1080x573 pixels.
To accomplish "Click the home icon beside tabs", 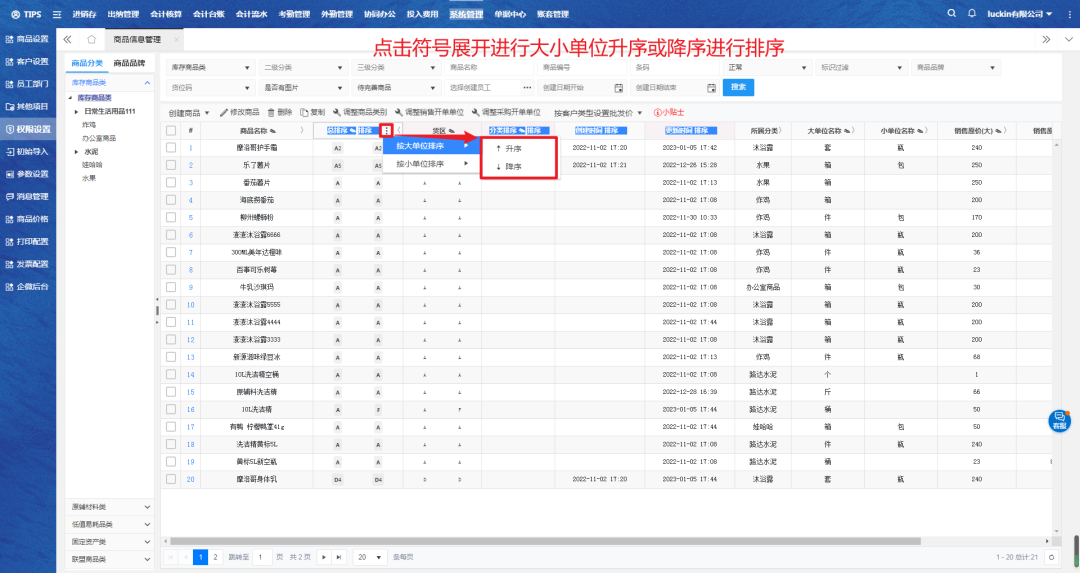I will click(91, 40).
